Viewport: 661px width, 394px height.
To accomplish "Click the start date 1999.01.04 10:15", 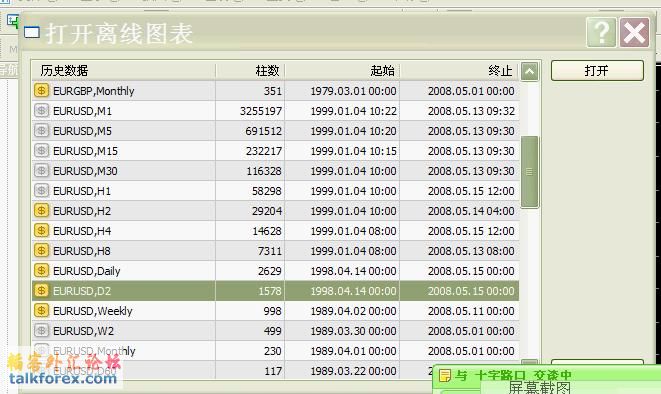I will [353, 151].
